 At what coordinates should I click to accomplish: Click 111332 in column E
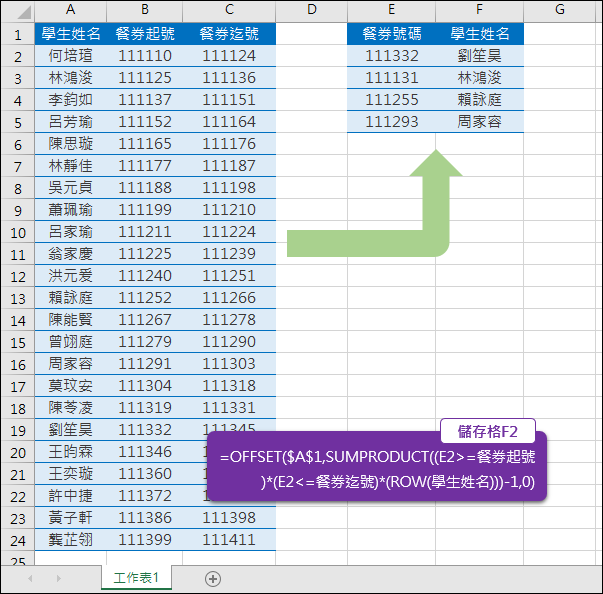[391, 56]
